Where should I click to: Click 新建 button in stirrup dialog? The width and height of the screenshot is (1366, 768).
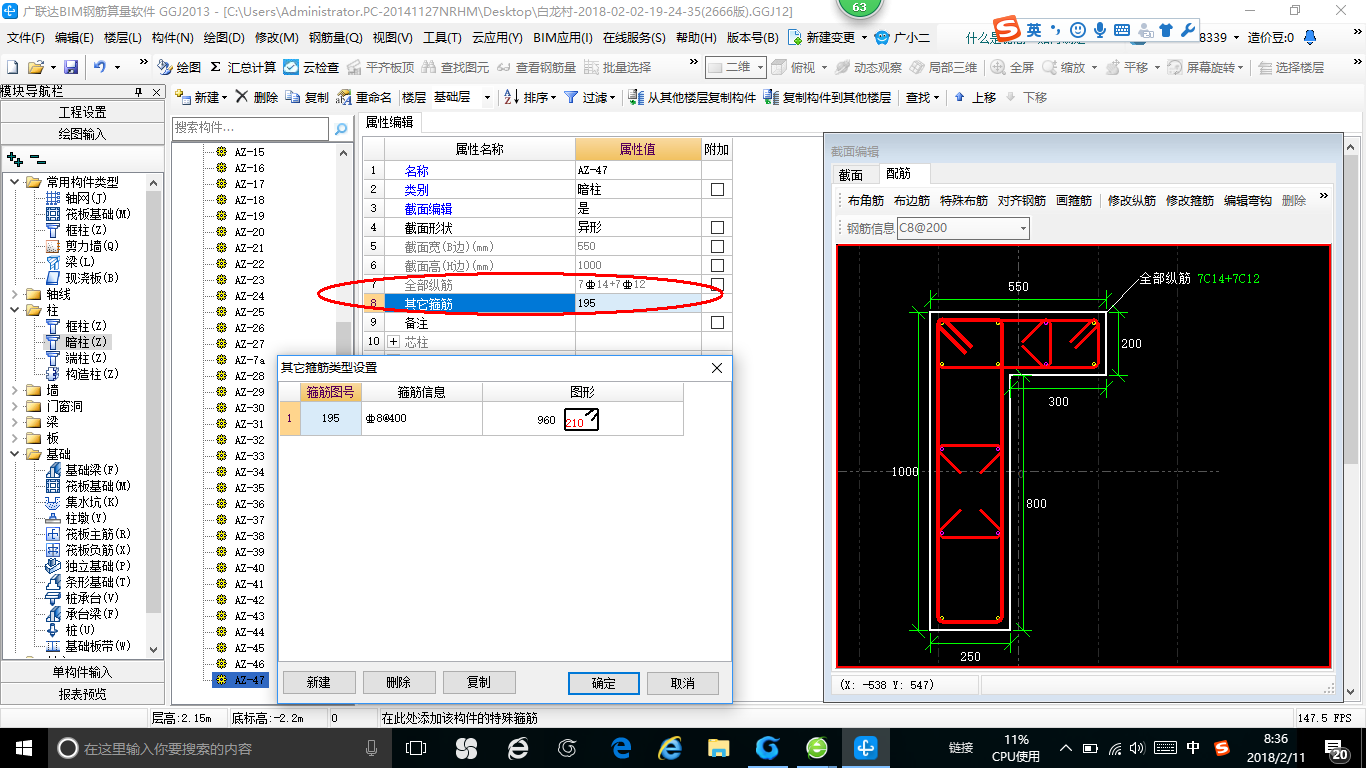[x=319, y=682]
